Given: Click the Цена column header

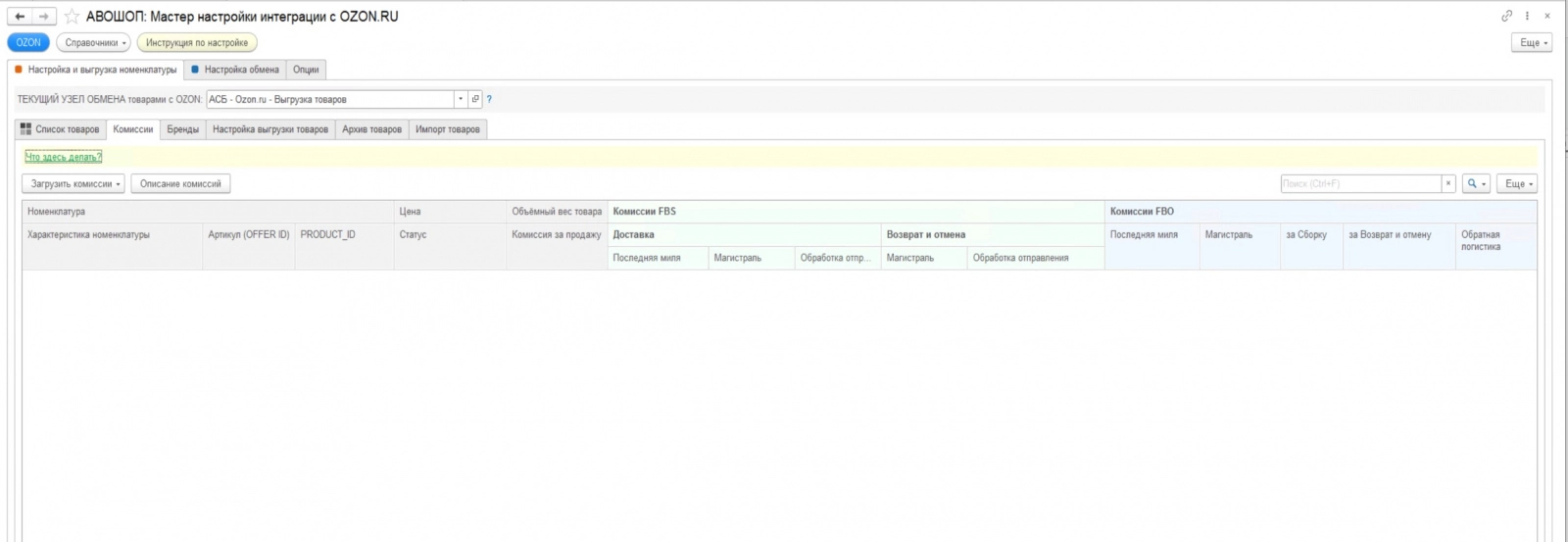Looking at the screenshot, I should click(x=451, y=212).
